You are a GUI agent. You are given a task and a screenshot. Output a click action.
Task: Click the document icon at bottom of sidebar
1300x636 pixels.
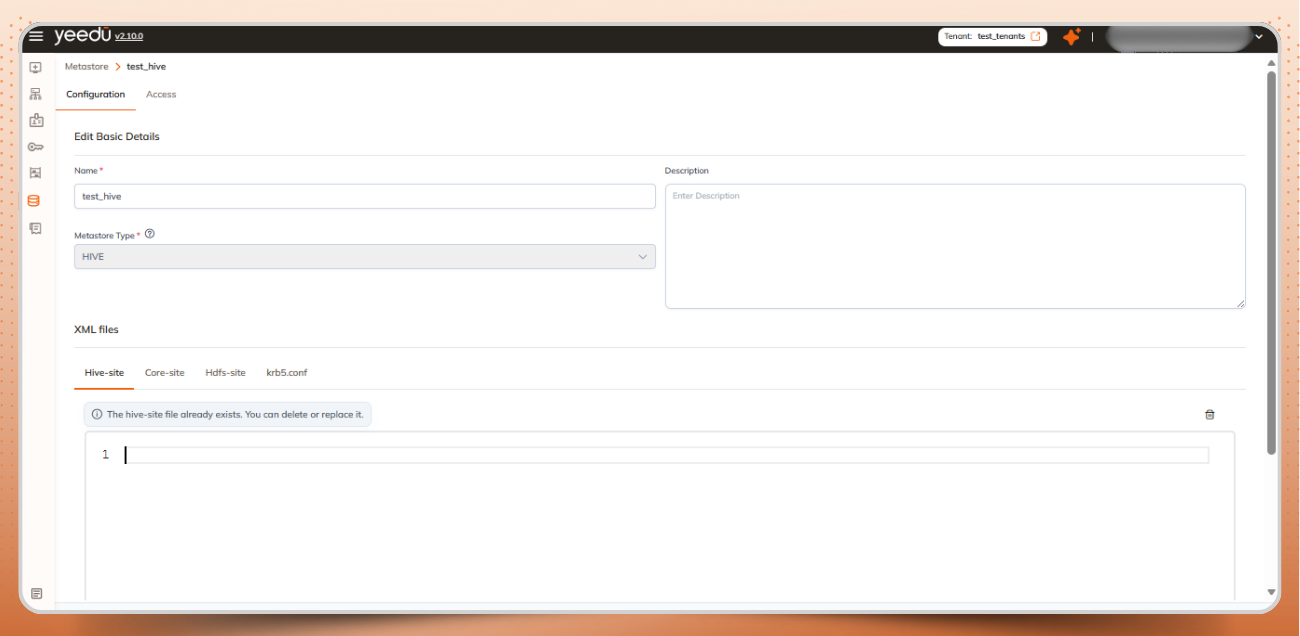pos(35,593)
